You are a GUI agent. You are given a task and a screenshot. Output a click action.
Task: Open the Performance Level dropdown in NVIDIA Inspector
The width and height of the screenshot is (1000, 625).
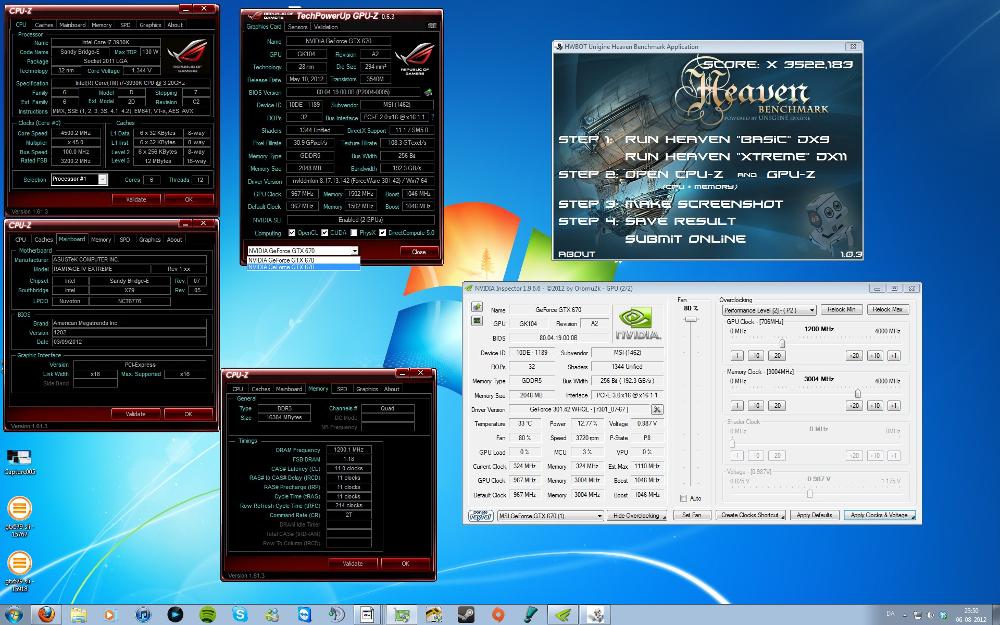[x=769, y=310]
